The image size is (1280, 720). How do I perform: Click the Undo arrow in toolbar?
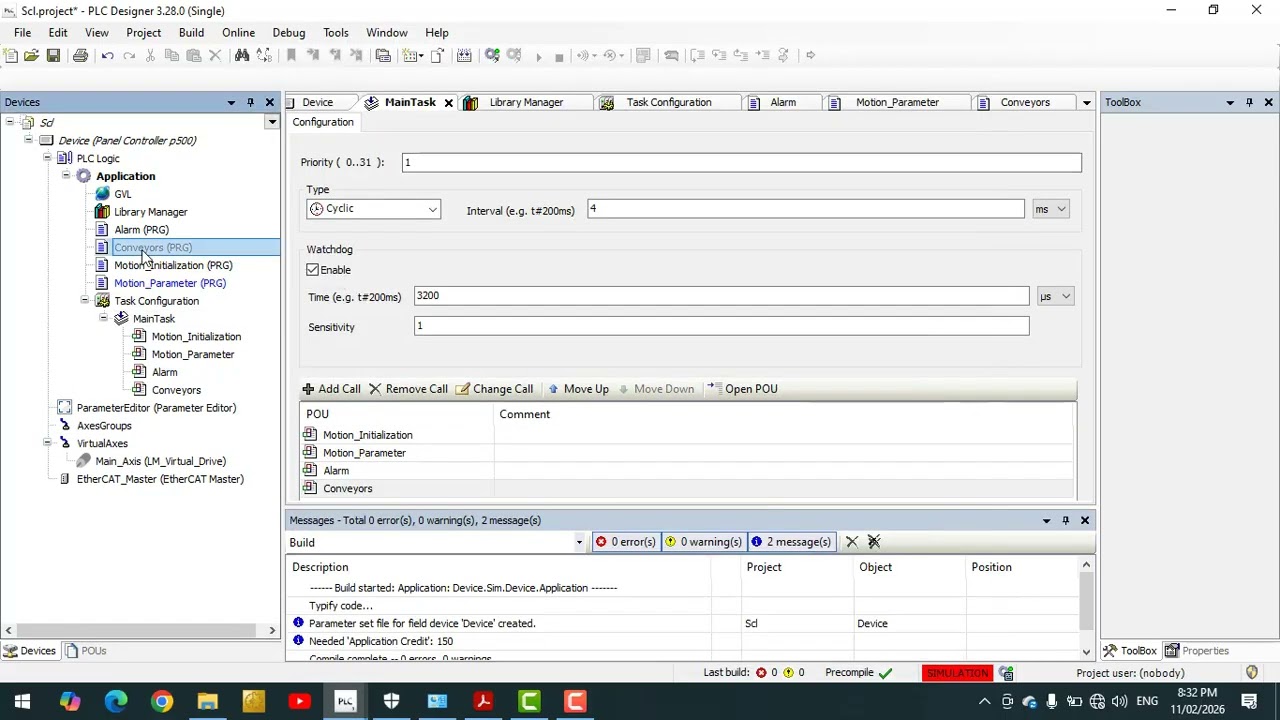tap(107, 55)
